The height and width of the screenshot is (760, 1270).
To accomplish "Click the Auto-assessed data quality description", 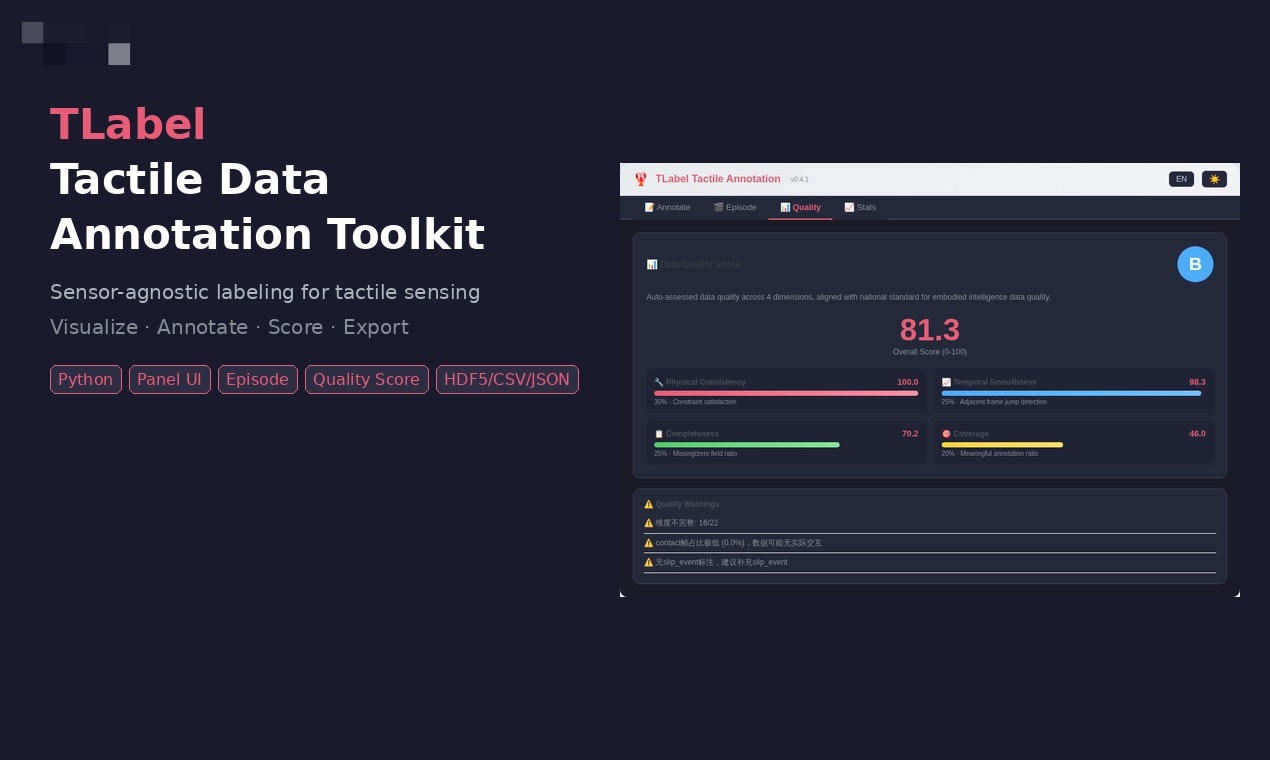I will (x=849, y=297).
